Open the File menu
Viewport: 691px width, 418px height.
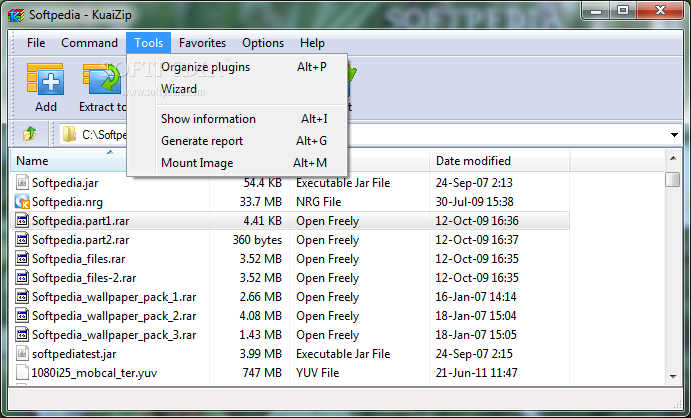36,43
